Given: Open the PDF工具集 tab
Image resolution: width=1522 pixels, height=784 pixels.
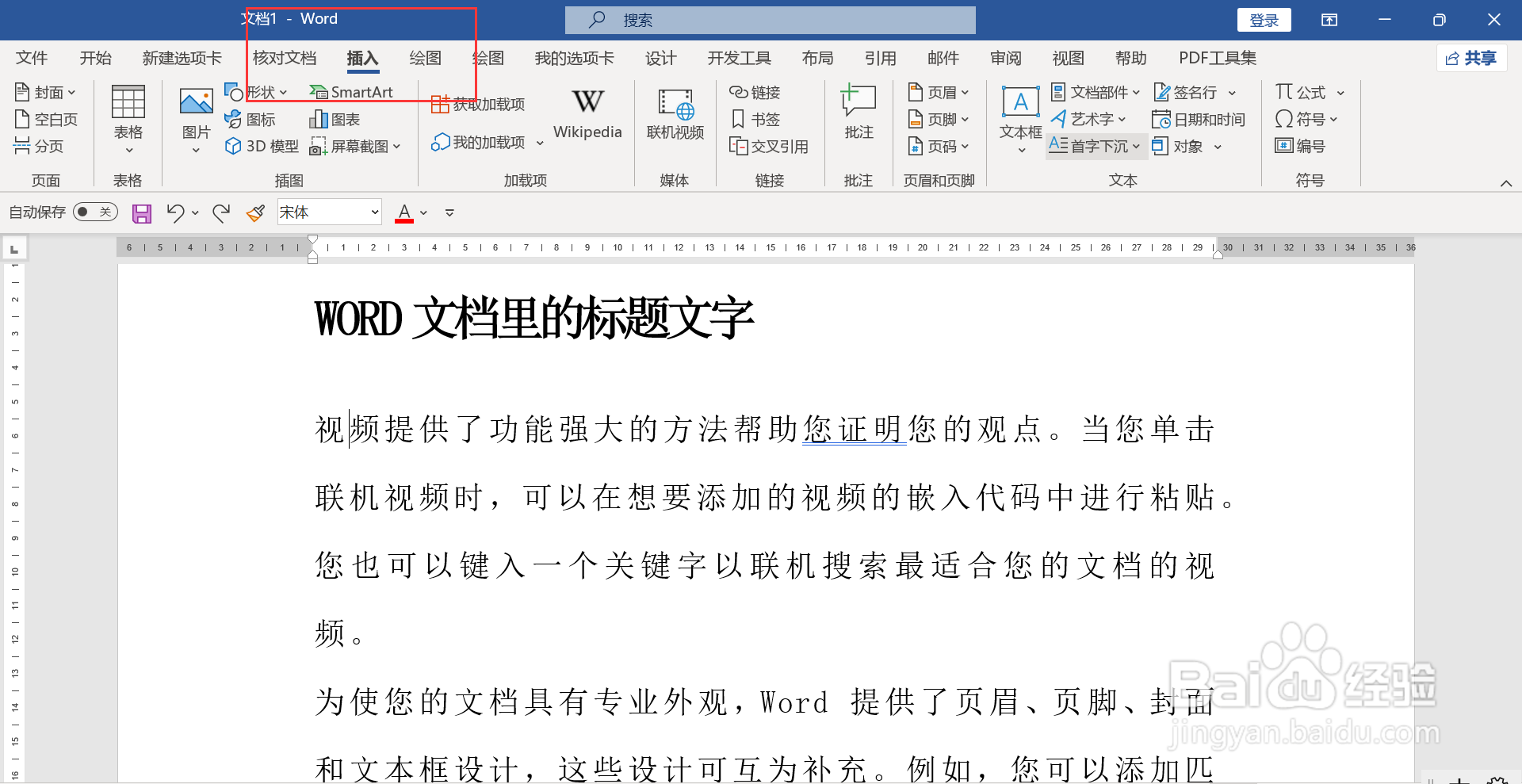Looking at the screenshot, I should (1218, 58).
